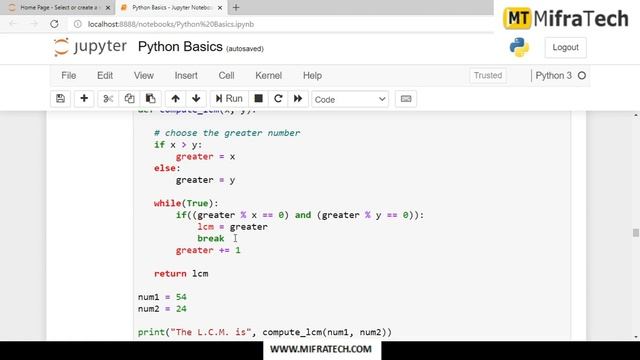Click the Jupyter logo
The image size is (640, 360).
tap(90, 47)
